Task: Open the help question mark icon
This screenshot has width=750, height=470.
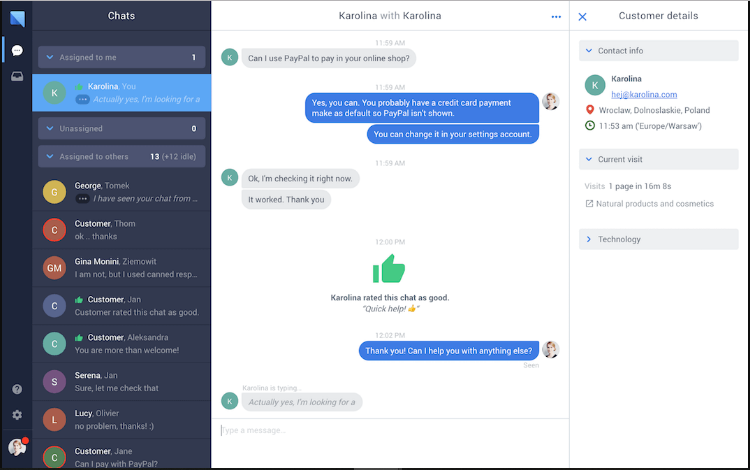Action: coord(17,389)
